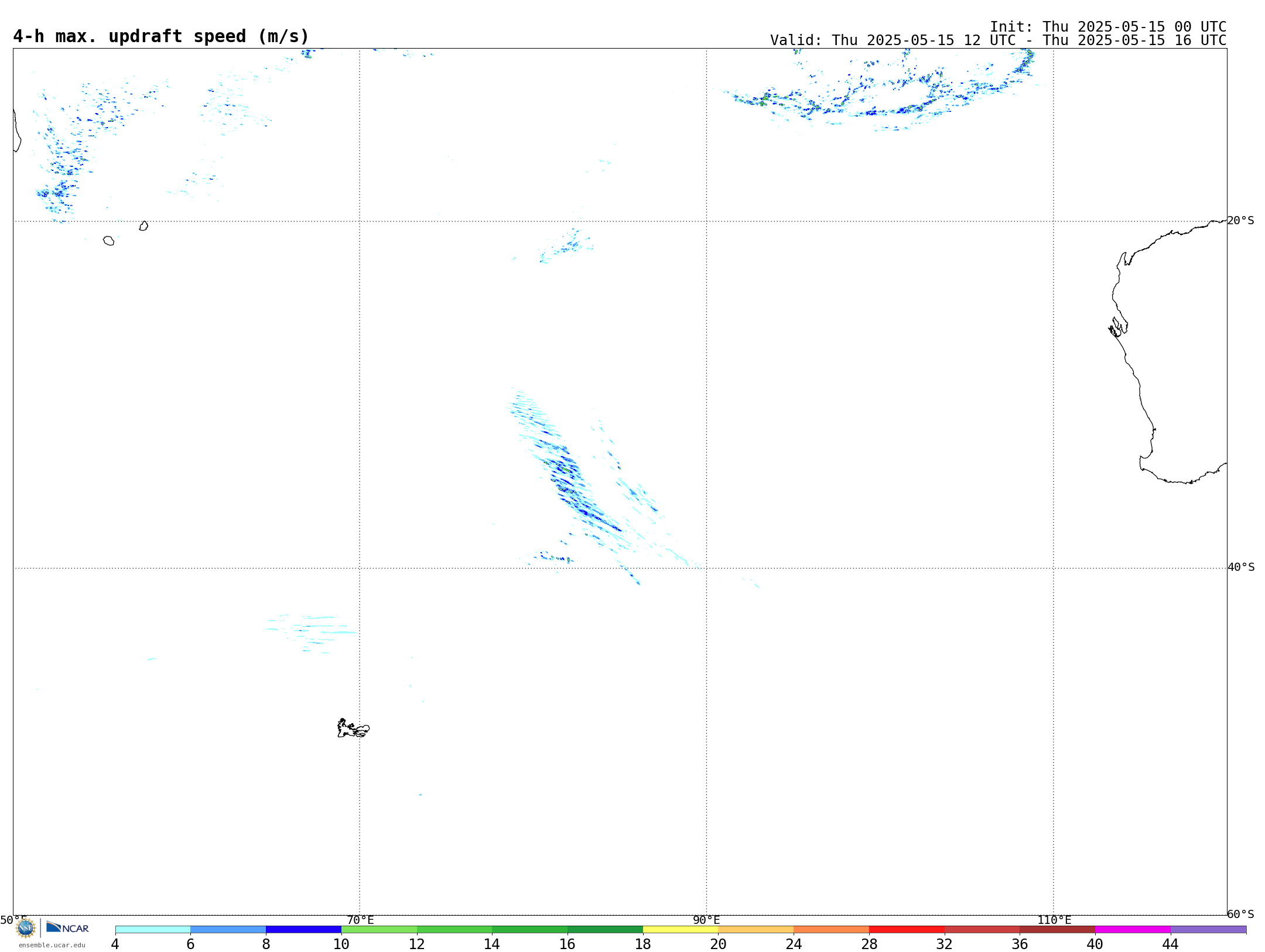Screen dimensions: 1265x952
Task: Click the purple 44+ m/s swatch
Action: click(x=1208, y=930)
